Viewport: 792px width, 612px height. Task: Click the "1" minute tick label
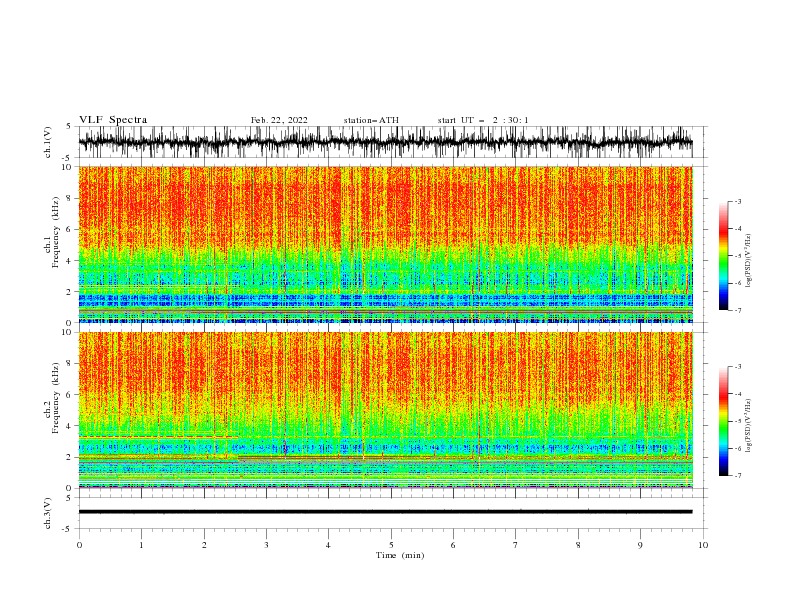point(141,545)
